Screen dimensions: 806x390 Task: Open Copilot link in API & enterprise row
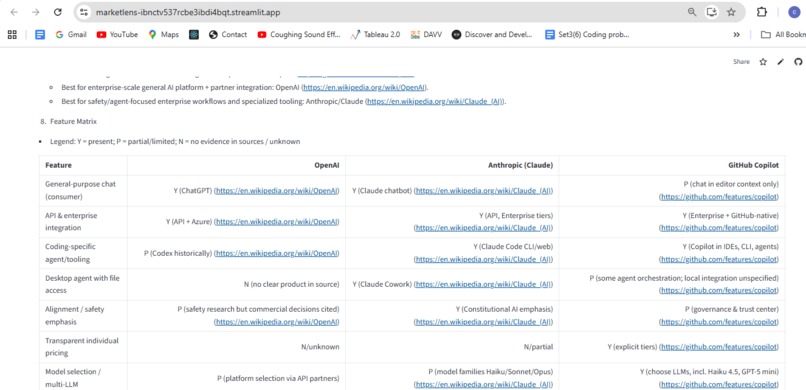tap(719, 228)
